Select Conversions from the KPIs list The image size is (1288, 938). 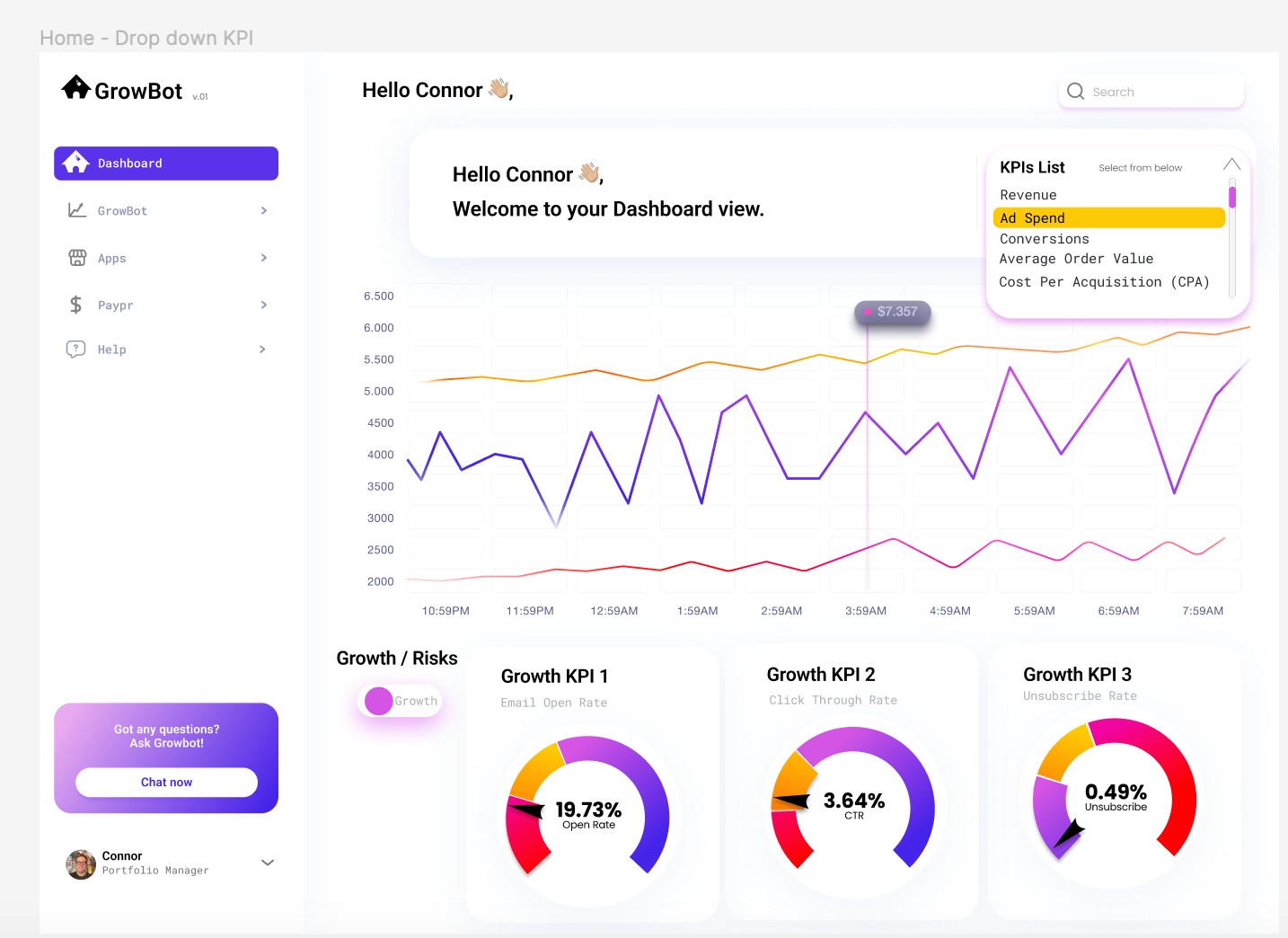coord(1044,239)
